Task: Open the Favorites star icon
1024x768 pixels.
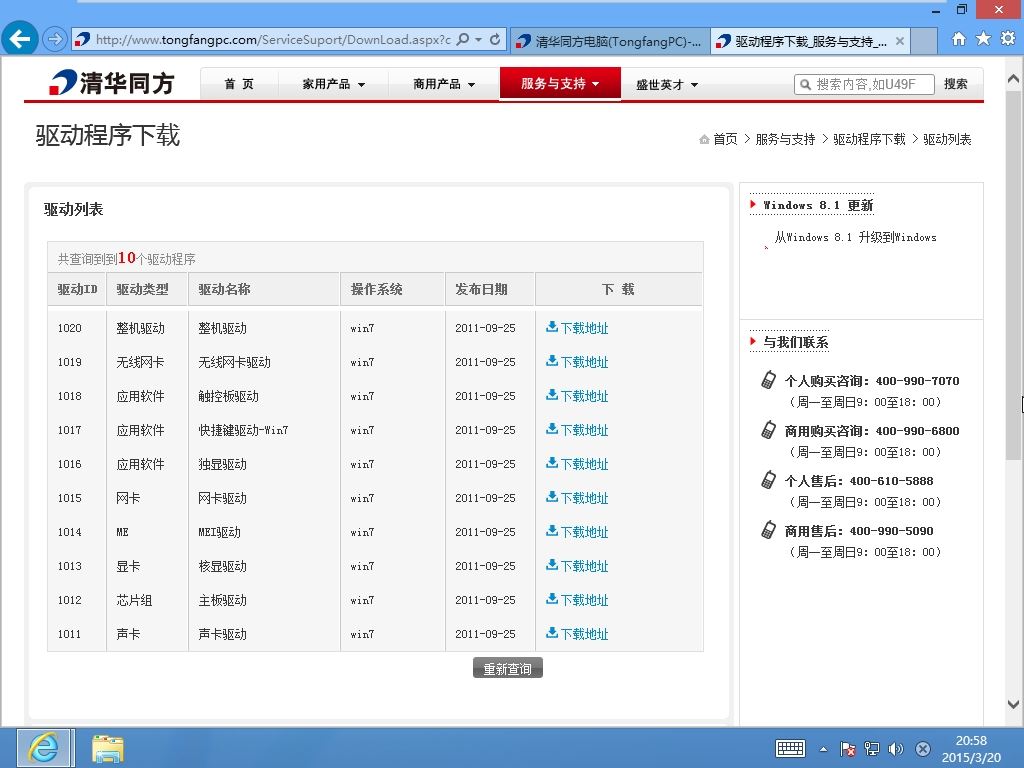Action: point(983,39)
